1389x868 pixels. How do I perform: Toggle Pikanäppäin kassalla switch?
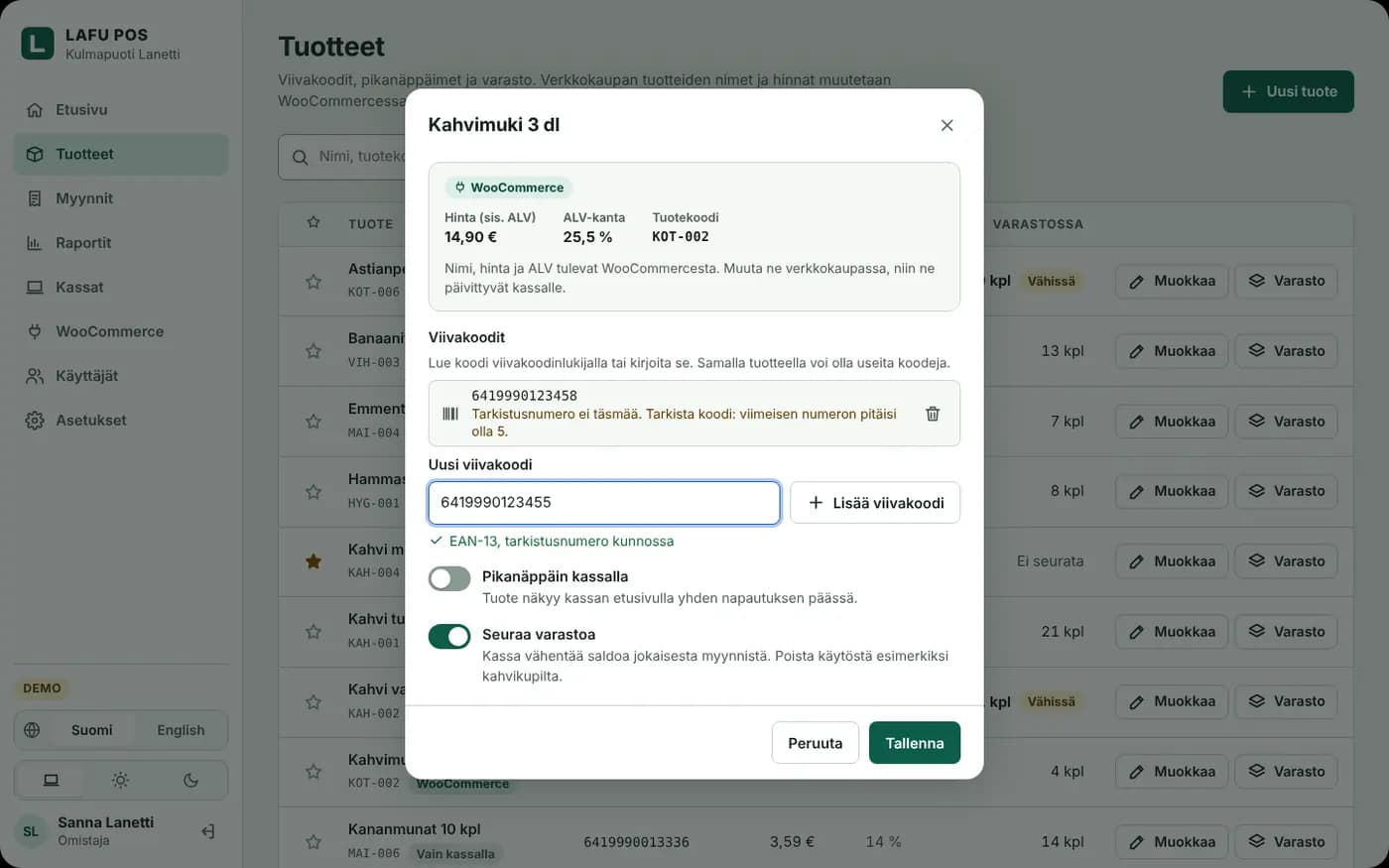449,578
